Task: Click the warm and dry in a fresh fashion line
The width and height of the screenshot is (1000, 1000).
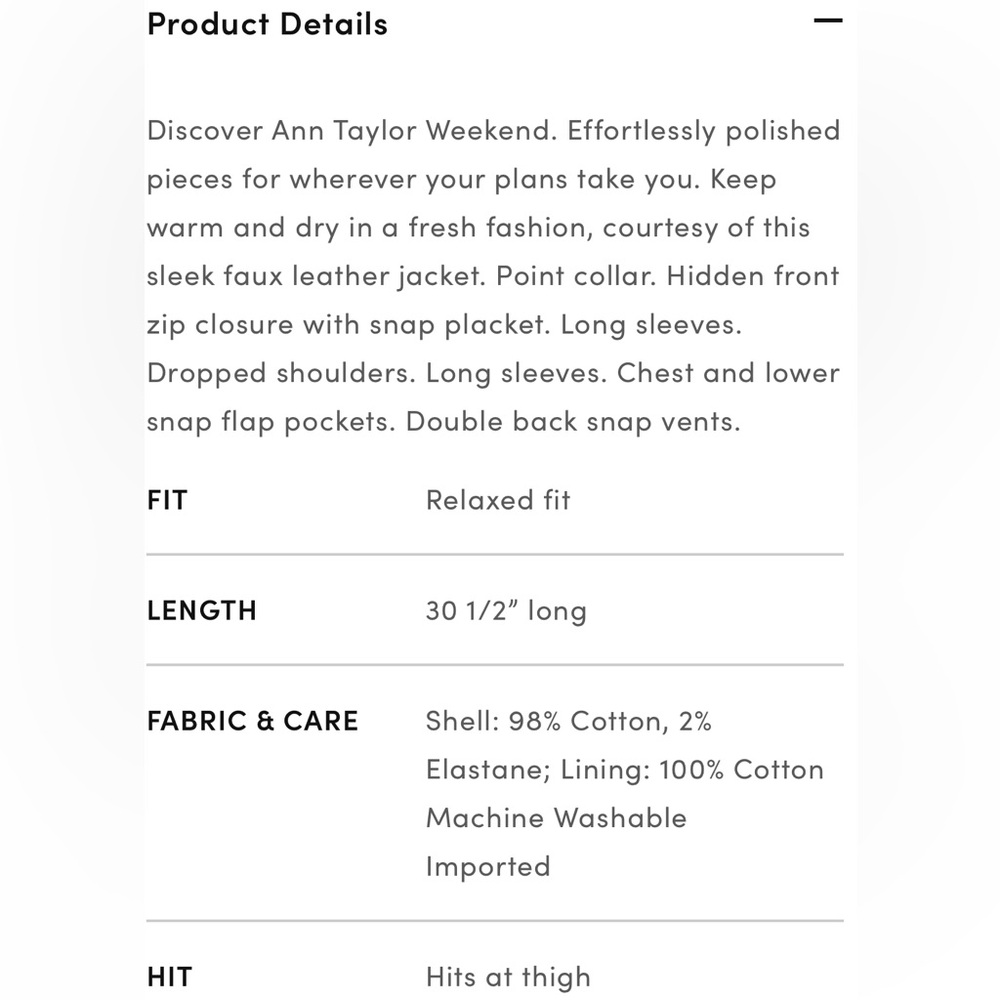Action: click(478, 228)
